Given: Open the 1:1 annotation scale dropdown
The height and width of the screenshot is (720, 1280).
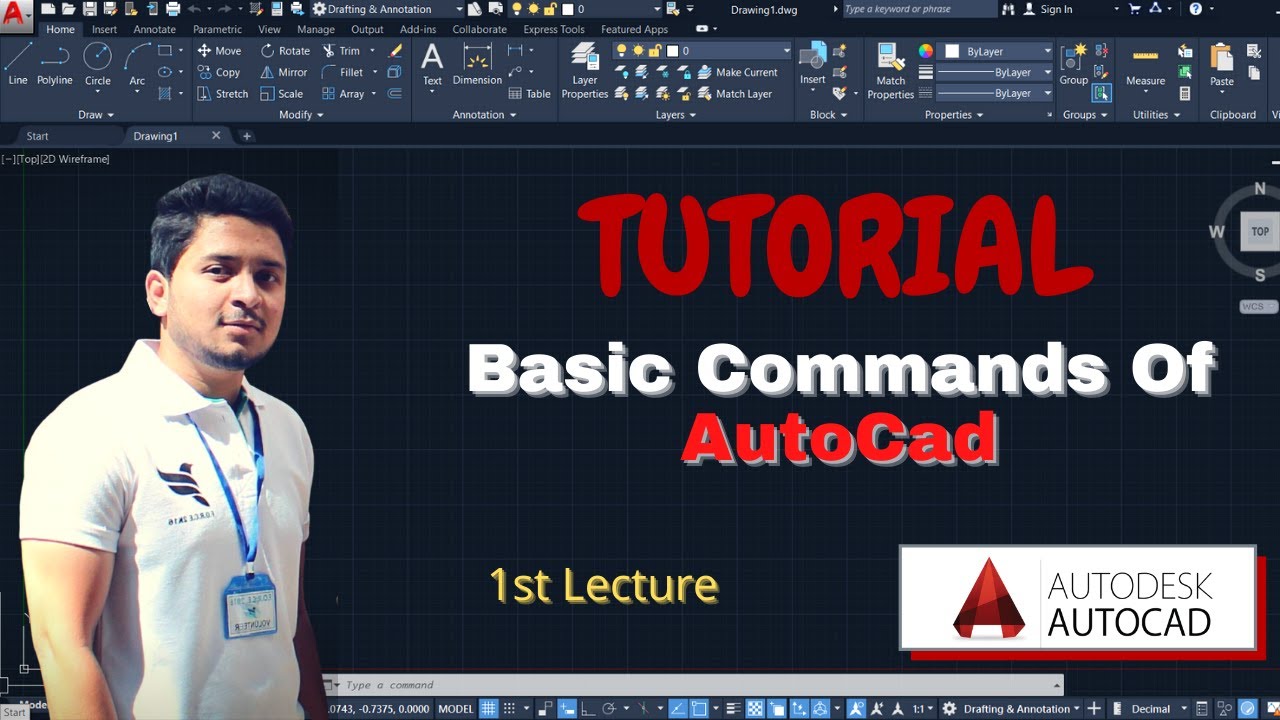Looking at the screenshot, I should (923, 709).
